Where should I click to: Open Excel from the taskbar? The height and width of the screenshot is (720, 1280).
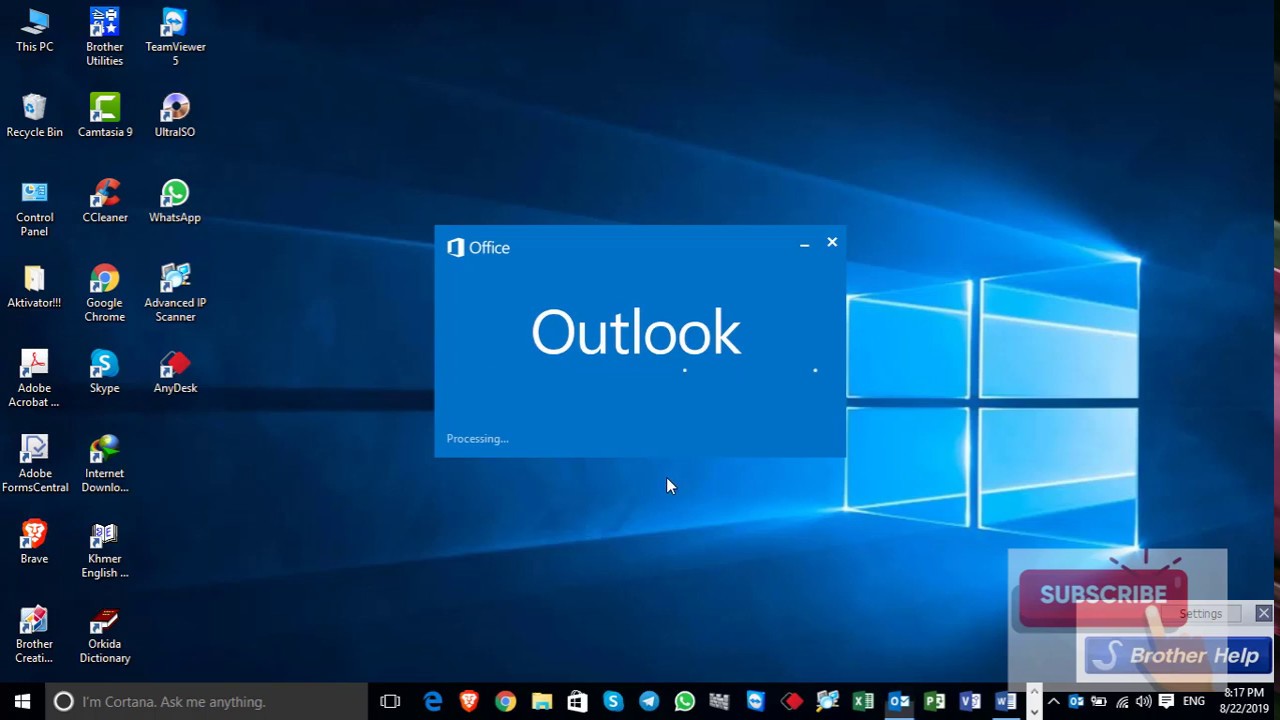tap(863, 702)
